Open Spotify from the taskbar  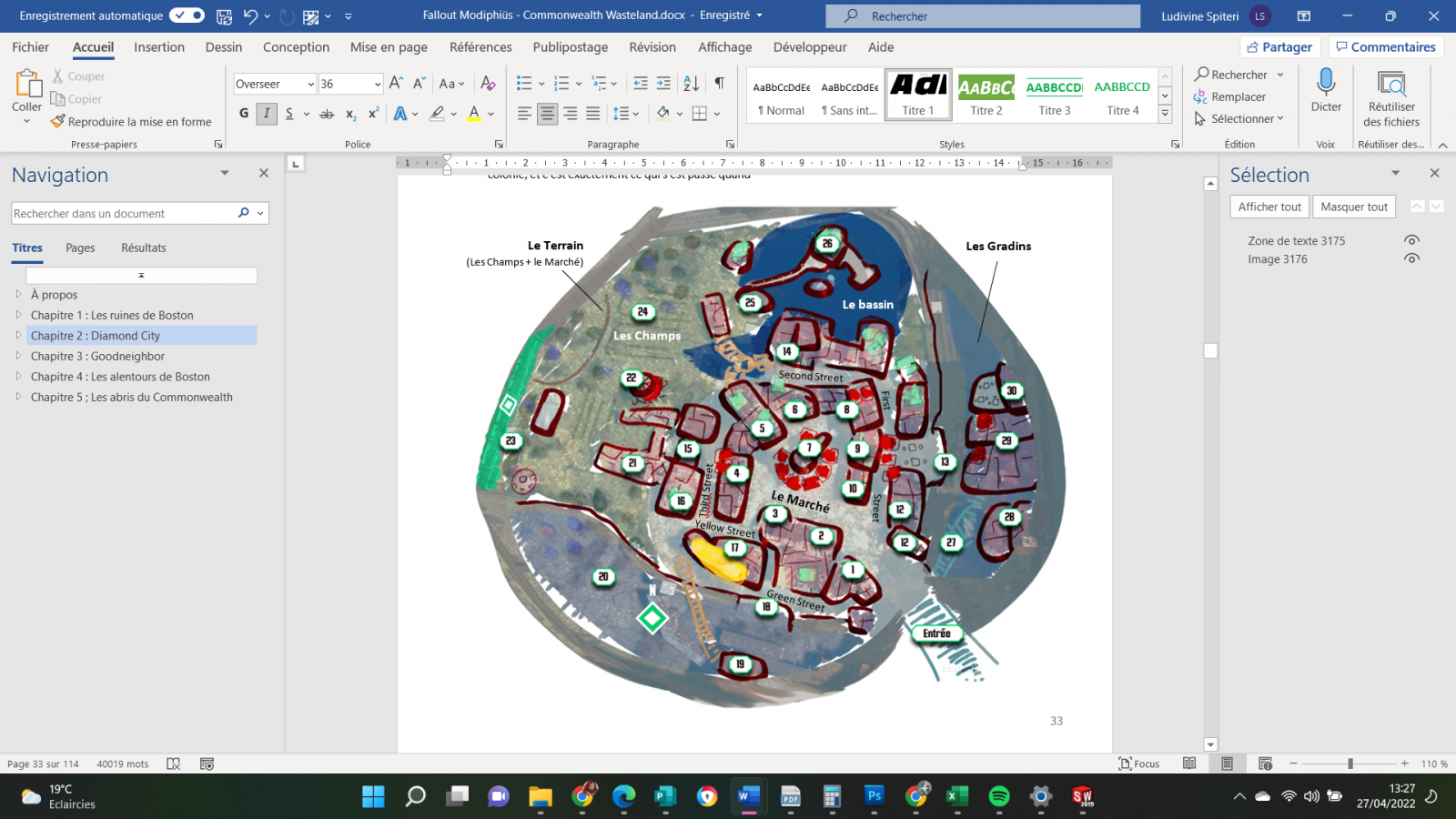coord(998,796)
